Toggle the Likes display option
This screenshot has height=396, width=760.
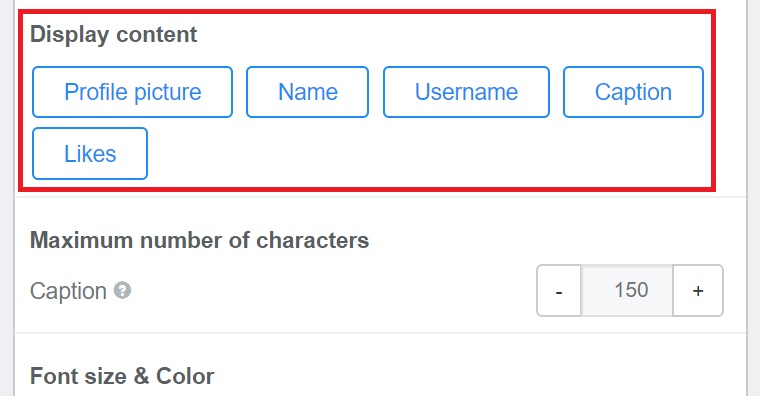pos(90,154)
